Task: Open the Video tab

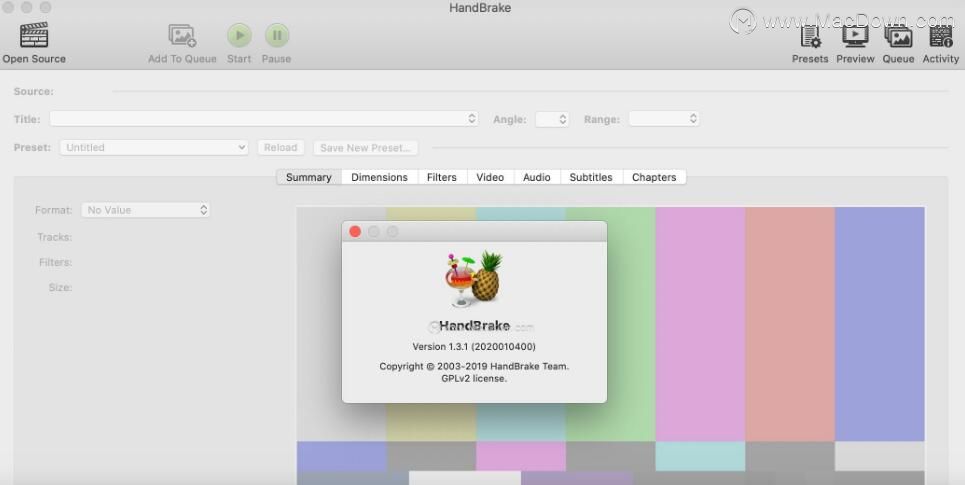Action: click(490, 177)
